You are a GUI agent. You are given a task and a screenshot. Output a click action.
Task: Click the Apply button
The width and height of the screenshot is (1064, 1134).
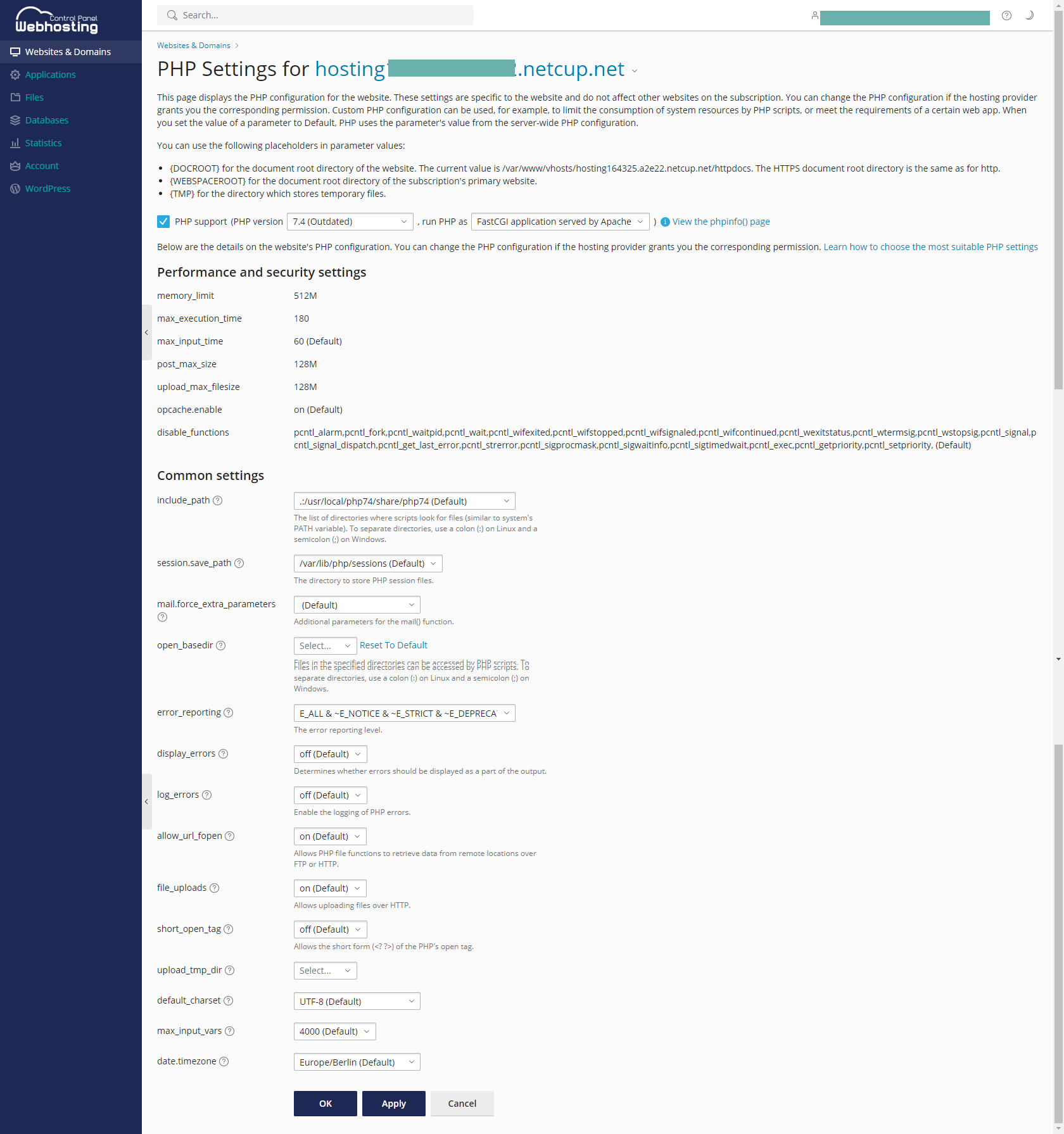(394, 1104)
